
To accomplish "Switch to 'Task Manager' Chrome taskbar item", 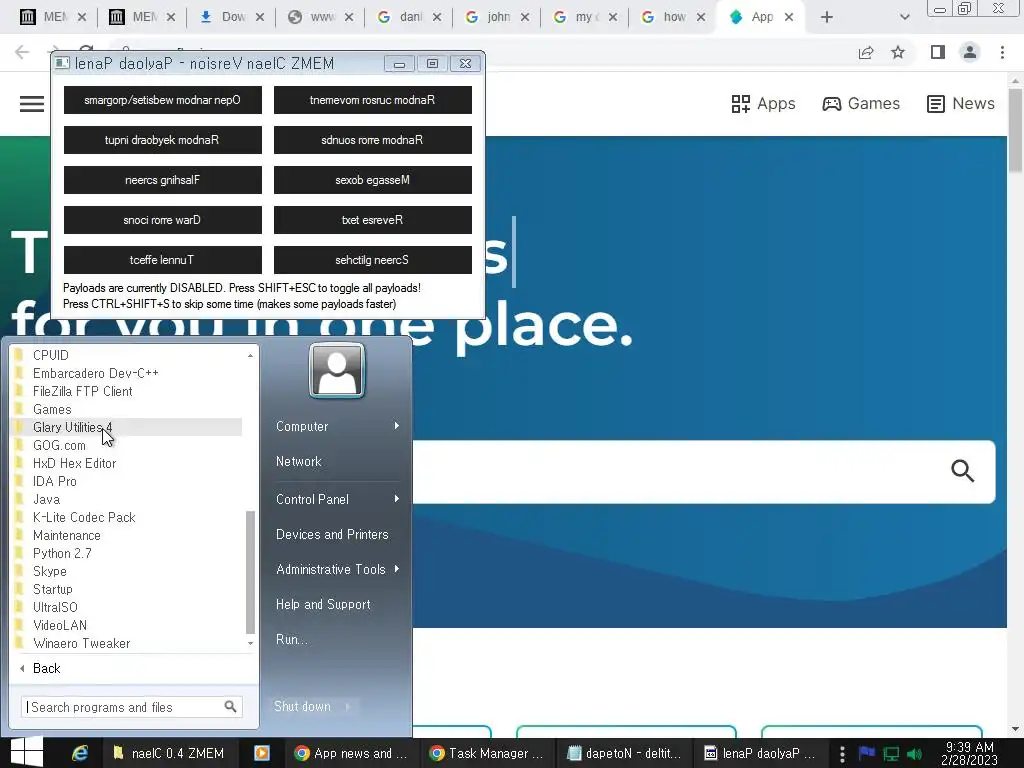I will [487, 753].
